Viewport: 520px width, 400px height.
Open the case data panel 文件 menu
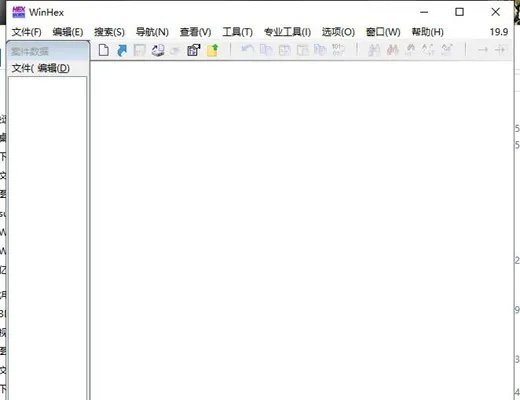click(x=23, y=68)
